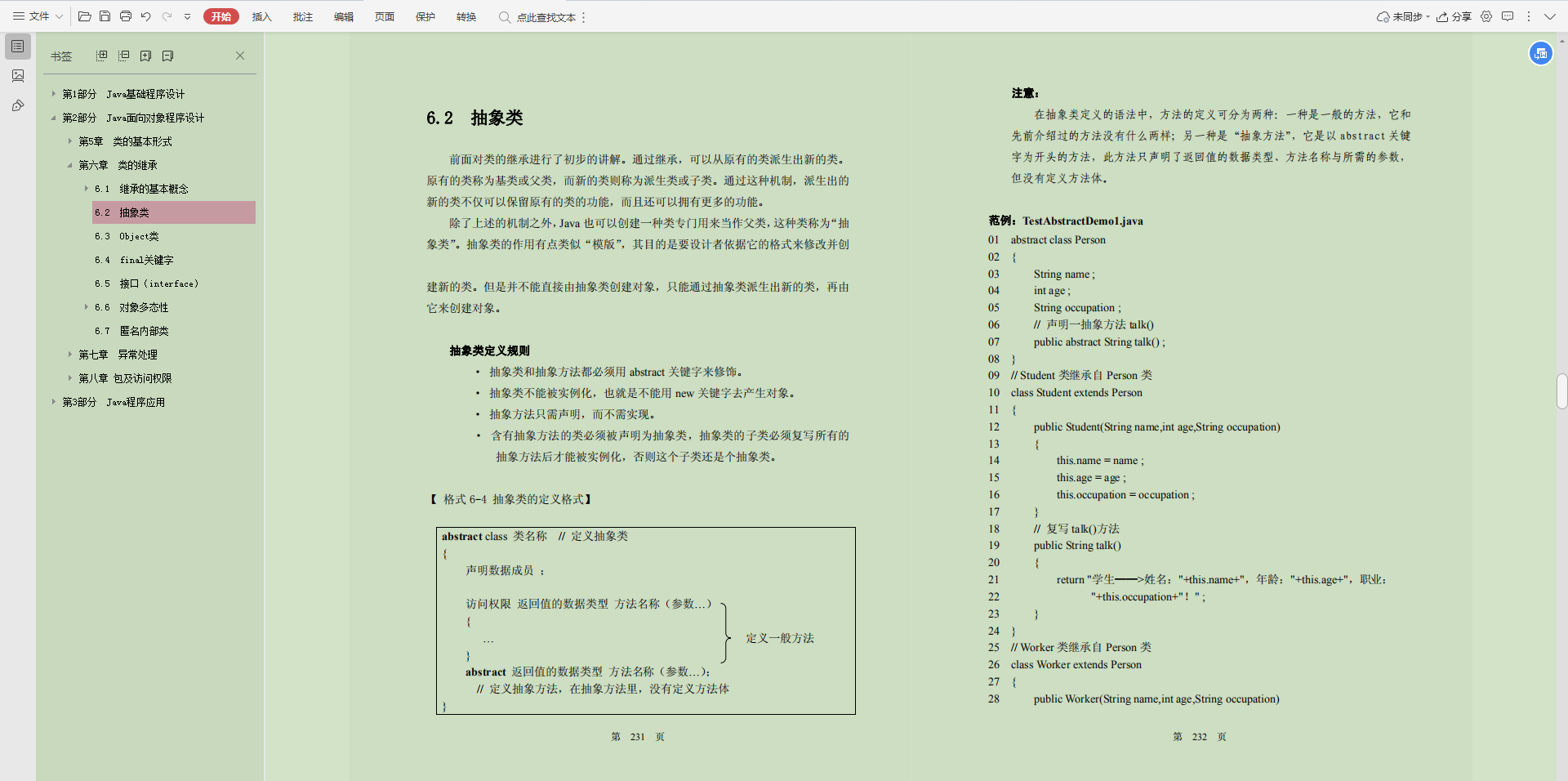Viewport: 1568px width, 781px height.
Task: Click the Print icon
Action: click(x=125, y=16)
